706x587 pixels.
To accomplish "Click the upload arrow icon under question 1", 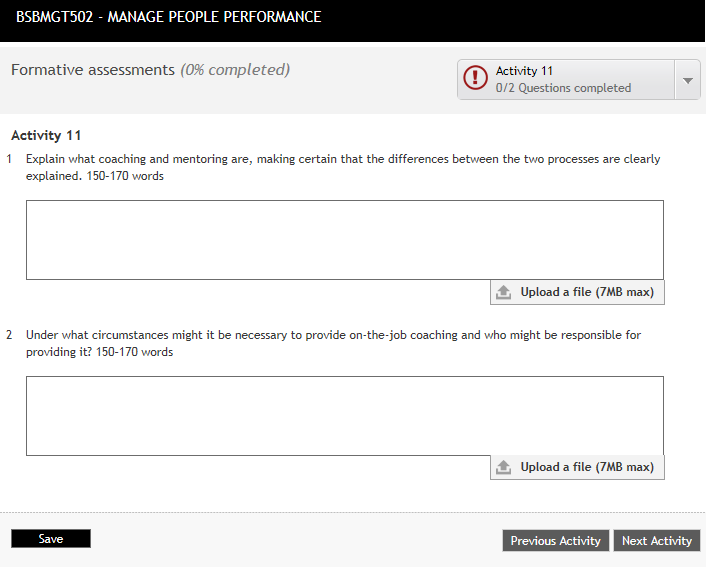I will [x=504, y=292].
